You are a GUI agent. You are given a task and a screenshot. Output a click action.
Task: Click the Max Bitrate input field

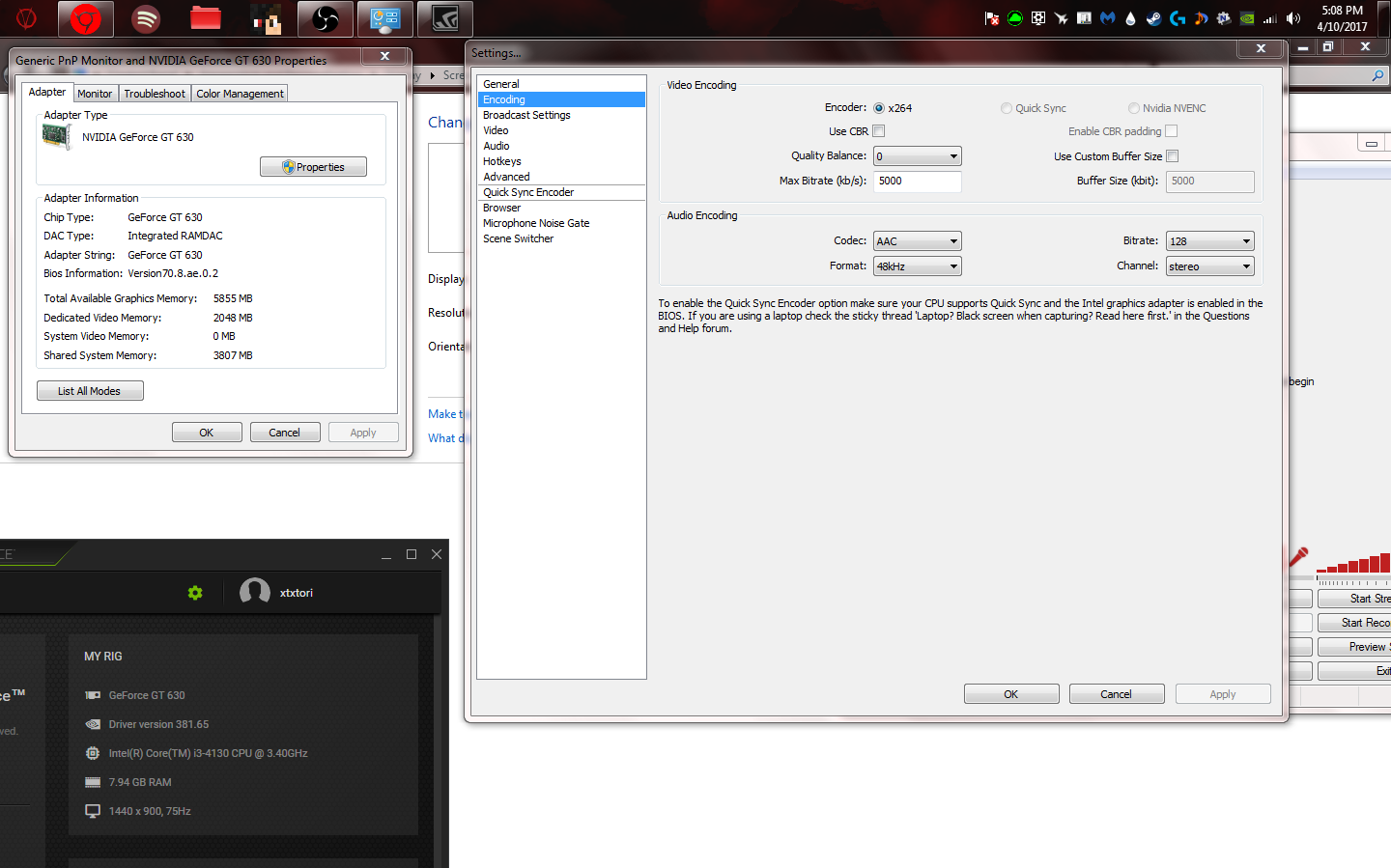click(918, 182)
